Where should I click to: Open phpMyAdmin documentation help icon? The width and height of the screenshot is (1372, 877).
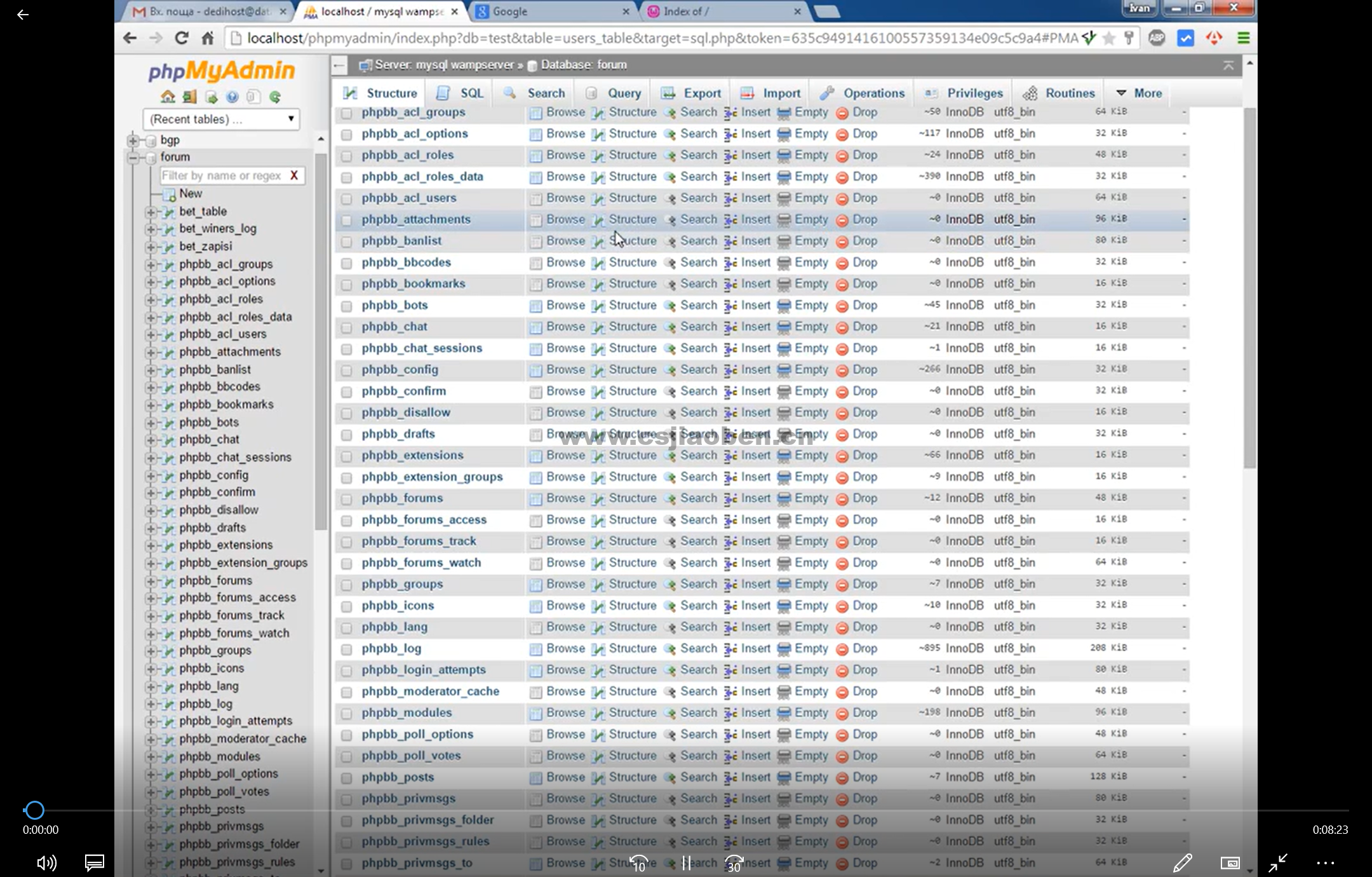(232, 97)
